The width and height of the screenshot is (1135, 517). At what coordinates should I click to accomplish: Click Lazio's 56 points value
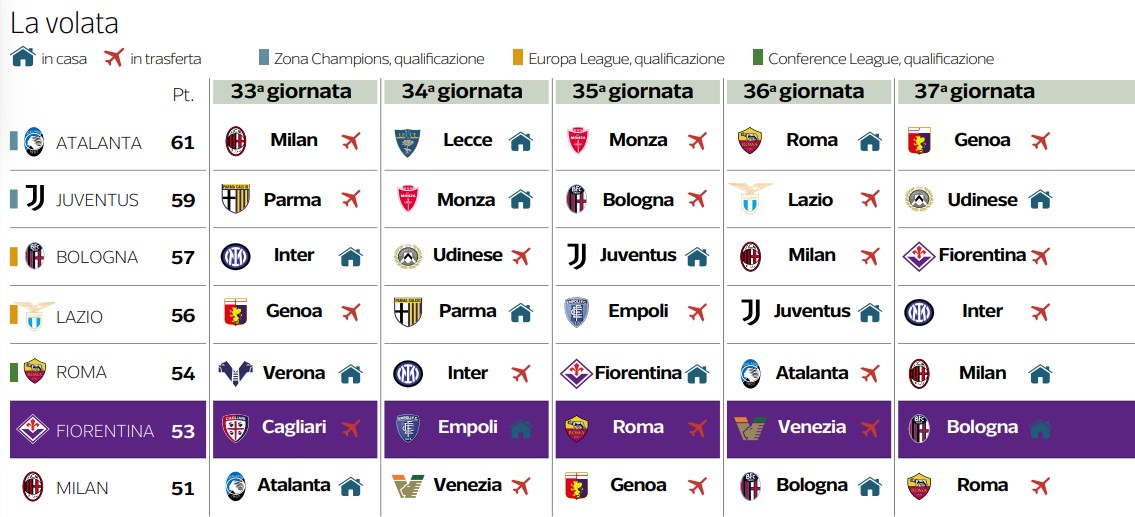pos(183,315)
